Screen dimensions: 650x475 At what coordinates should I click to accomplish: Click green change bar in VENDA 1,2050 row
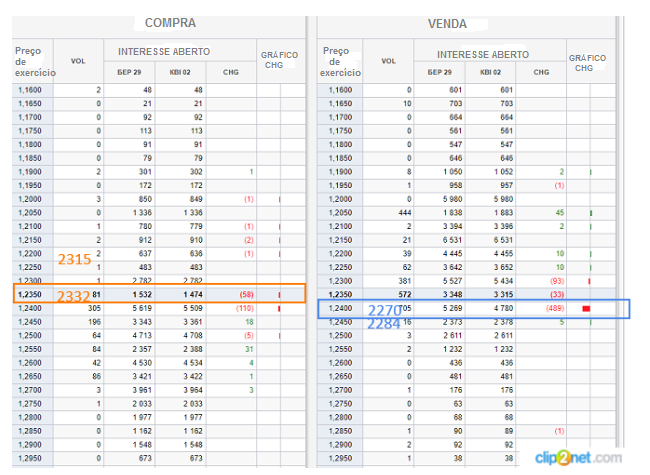[591, 213]
